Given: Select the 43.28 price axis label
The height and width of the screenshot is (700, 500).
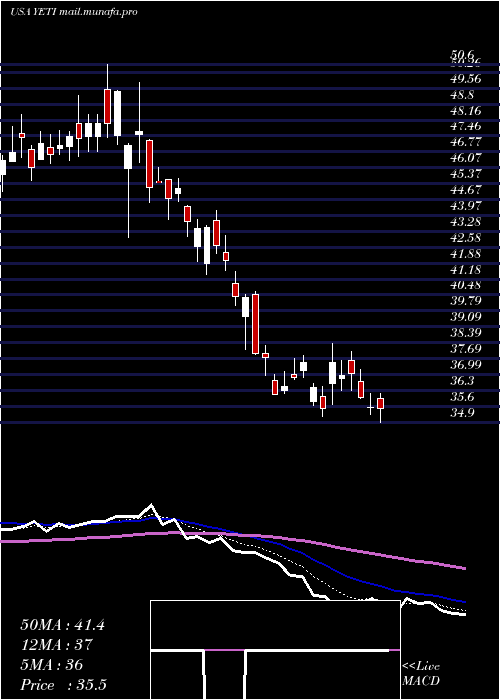Looking at the screenshot, I should [x=466, y=221].
